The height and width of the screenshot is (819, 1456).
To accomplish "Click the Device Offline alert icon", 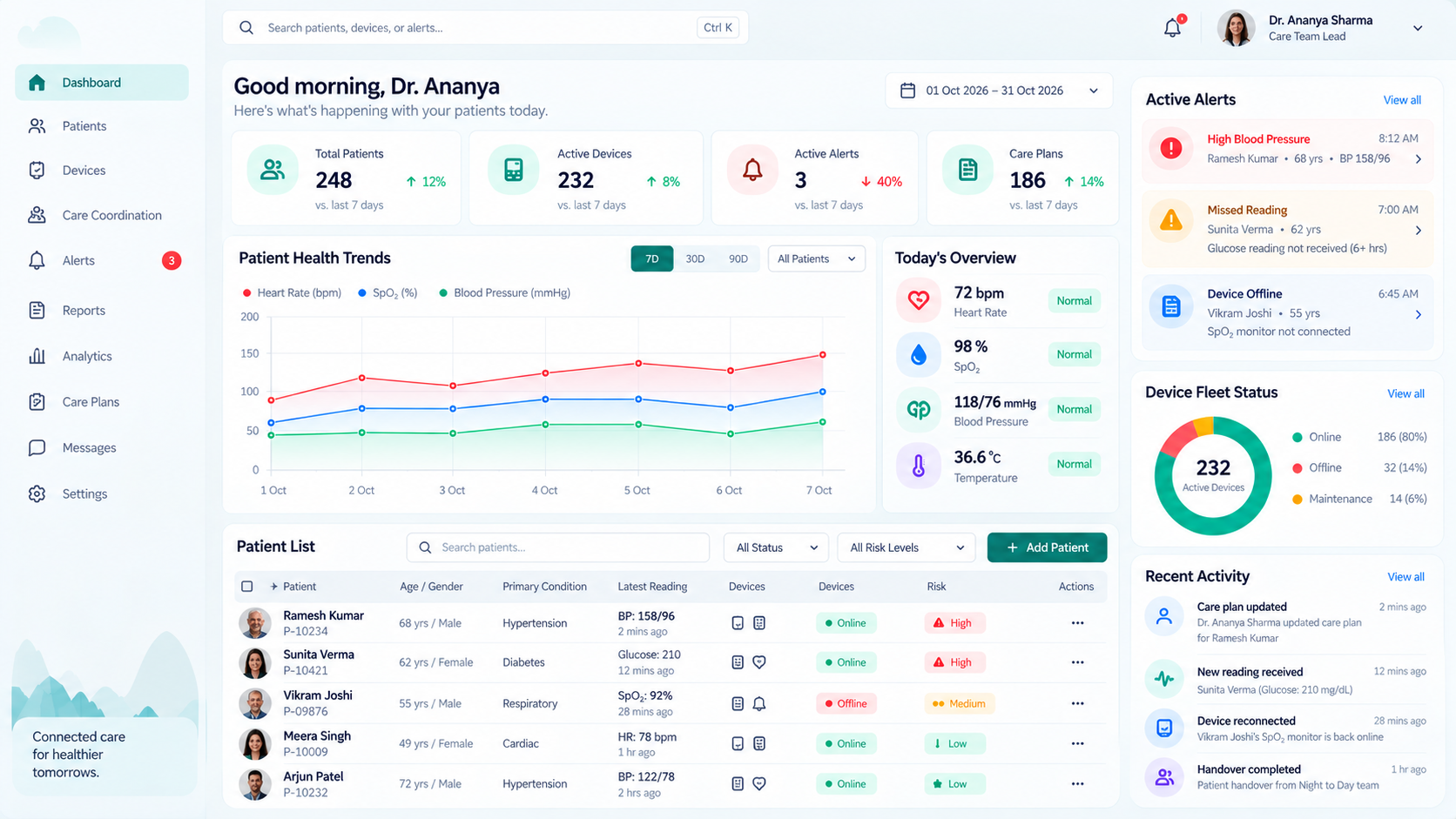I will pyautogui.click(x=1171, y=306).
